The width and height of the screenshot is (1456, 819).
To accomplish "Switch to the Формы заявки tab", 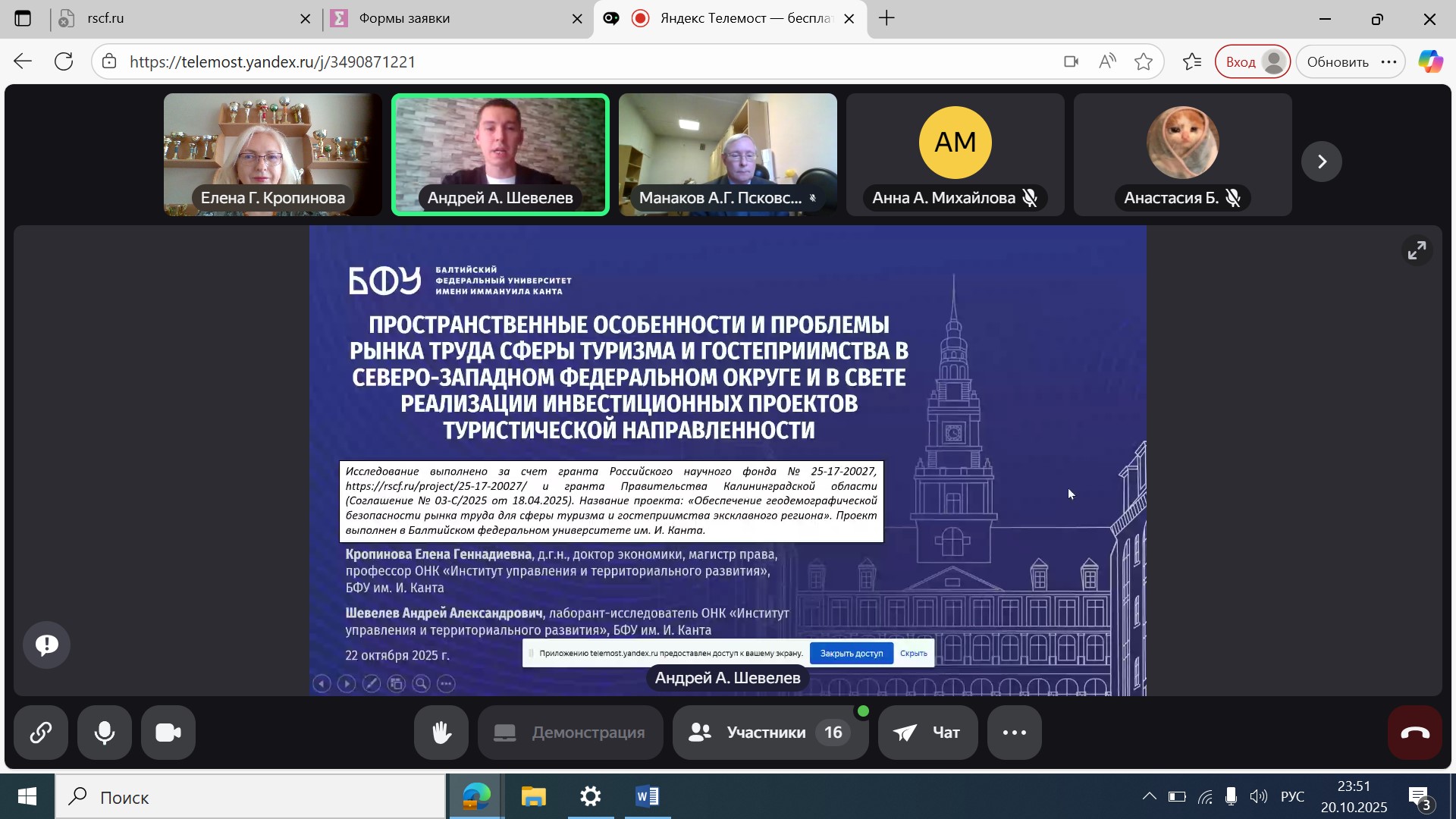I will (447, 18).
